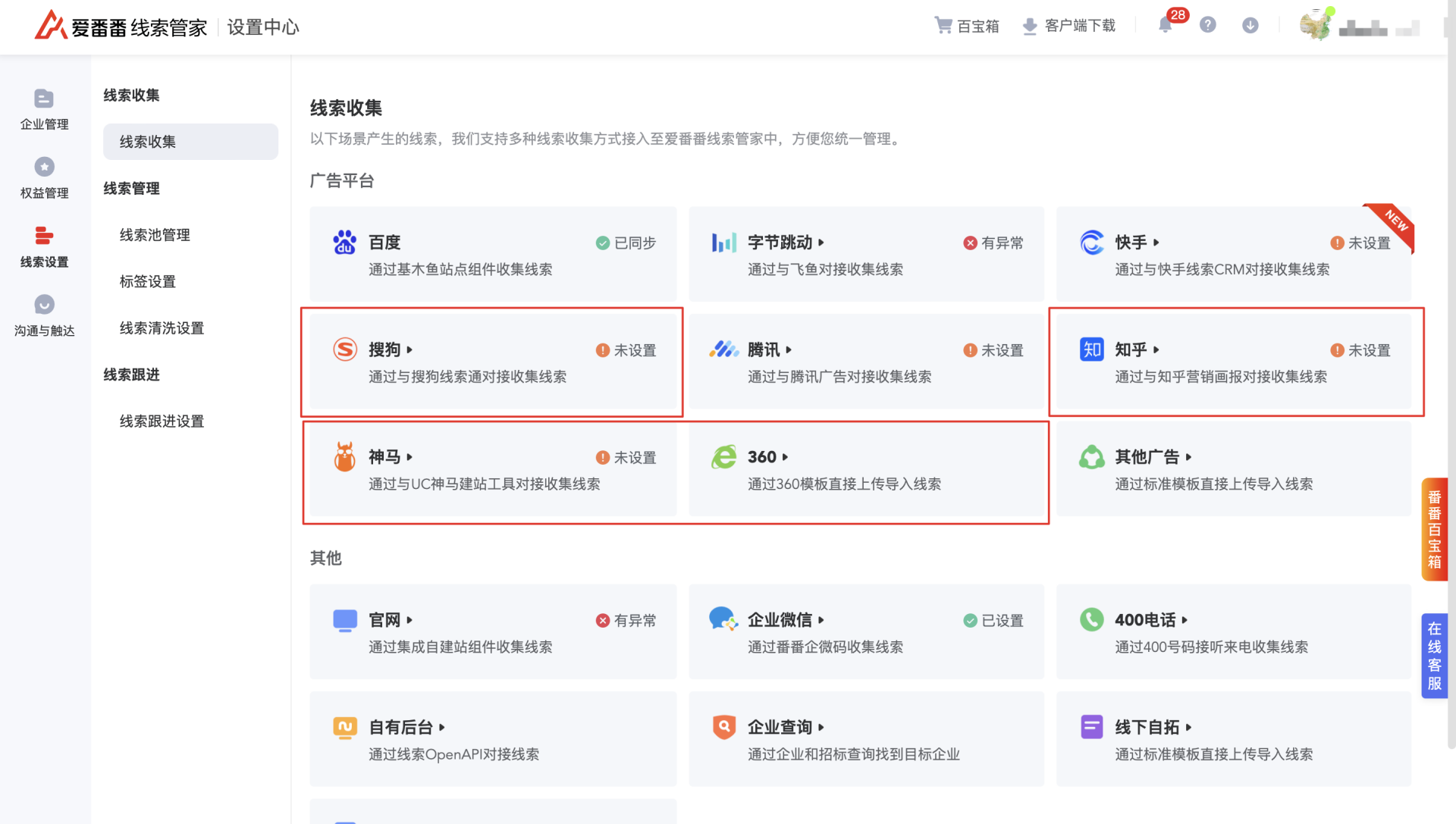Image resolution: width=1456 pixels, height=824 pixels.
Task: Expand the arrow next to 神马
Action: tap(409, 457)
